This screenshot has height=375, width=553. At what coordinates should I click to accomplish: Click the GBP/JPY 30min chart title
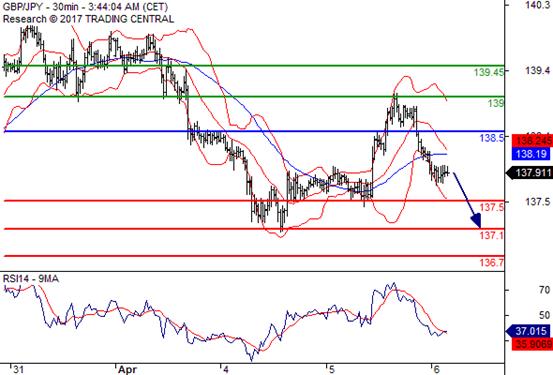85,7
